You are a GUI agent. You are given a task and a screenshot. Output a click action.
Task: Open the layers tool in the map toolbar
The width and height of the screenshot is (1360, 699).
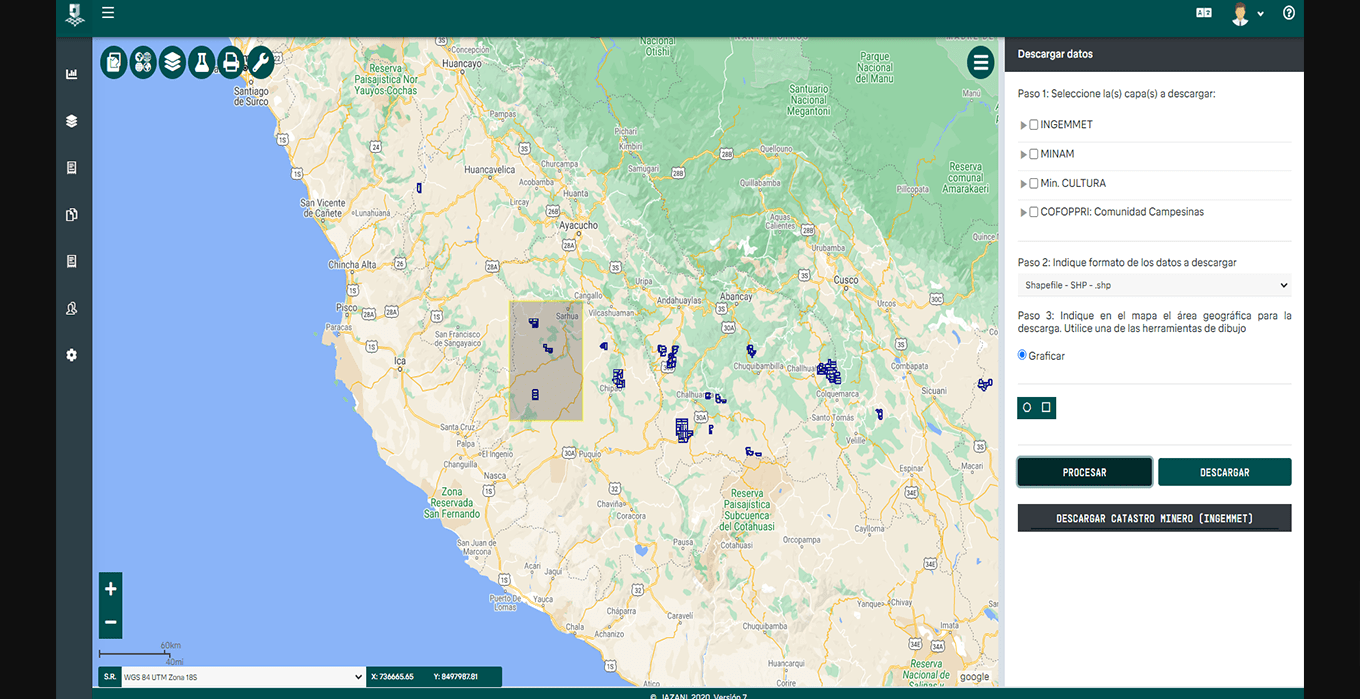[173, 62]
